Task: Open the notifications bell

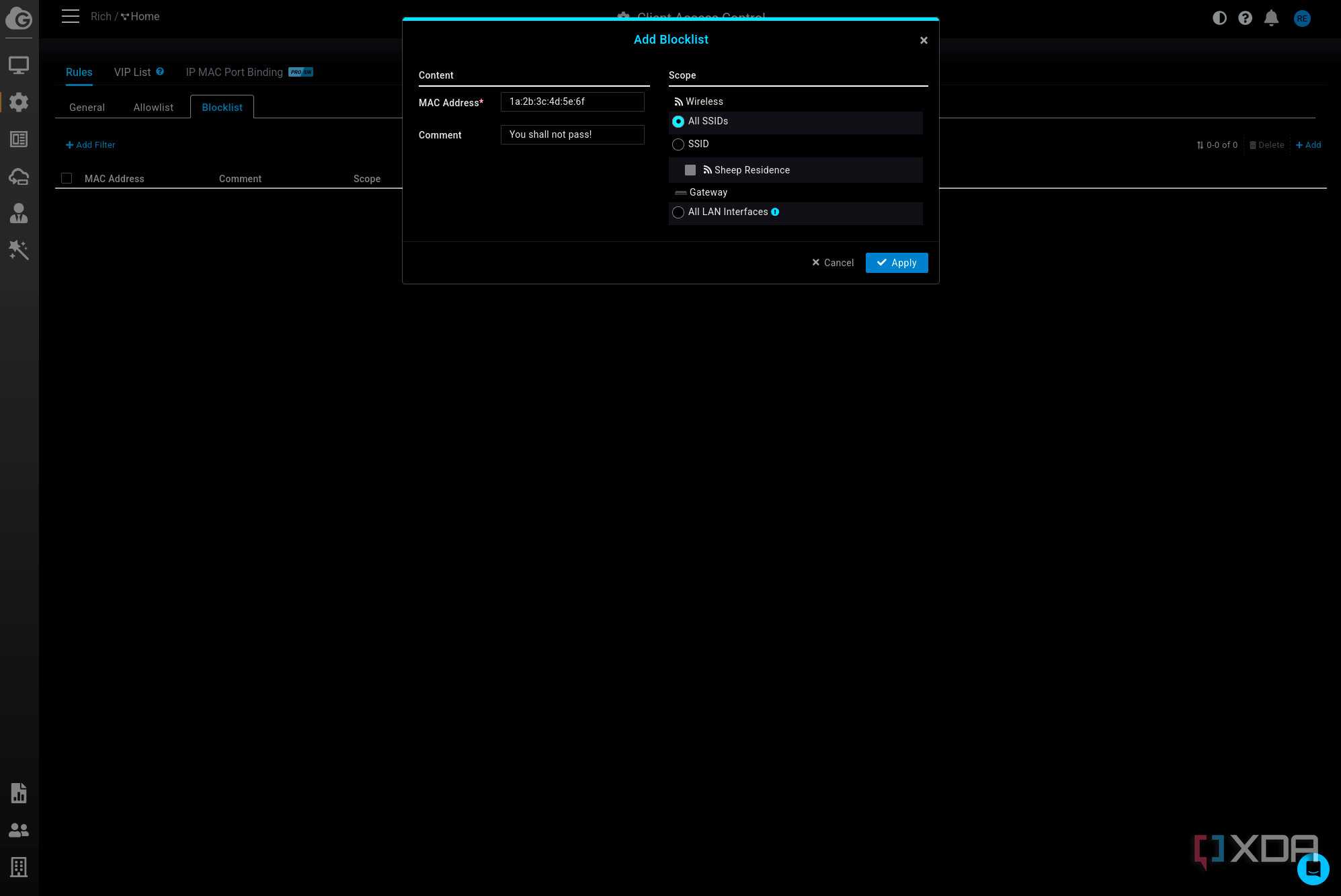Action: click(1271, 18)
